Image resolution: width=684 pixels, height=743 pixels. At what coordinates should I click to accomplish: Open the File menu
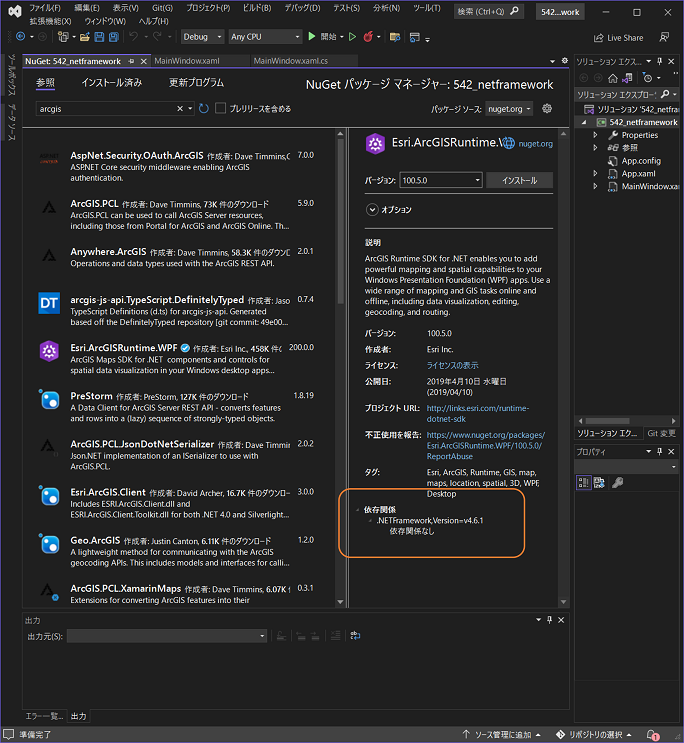pyautogui.click(x=45, y=8)
